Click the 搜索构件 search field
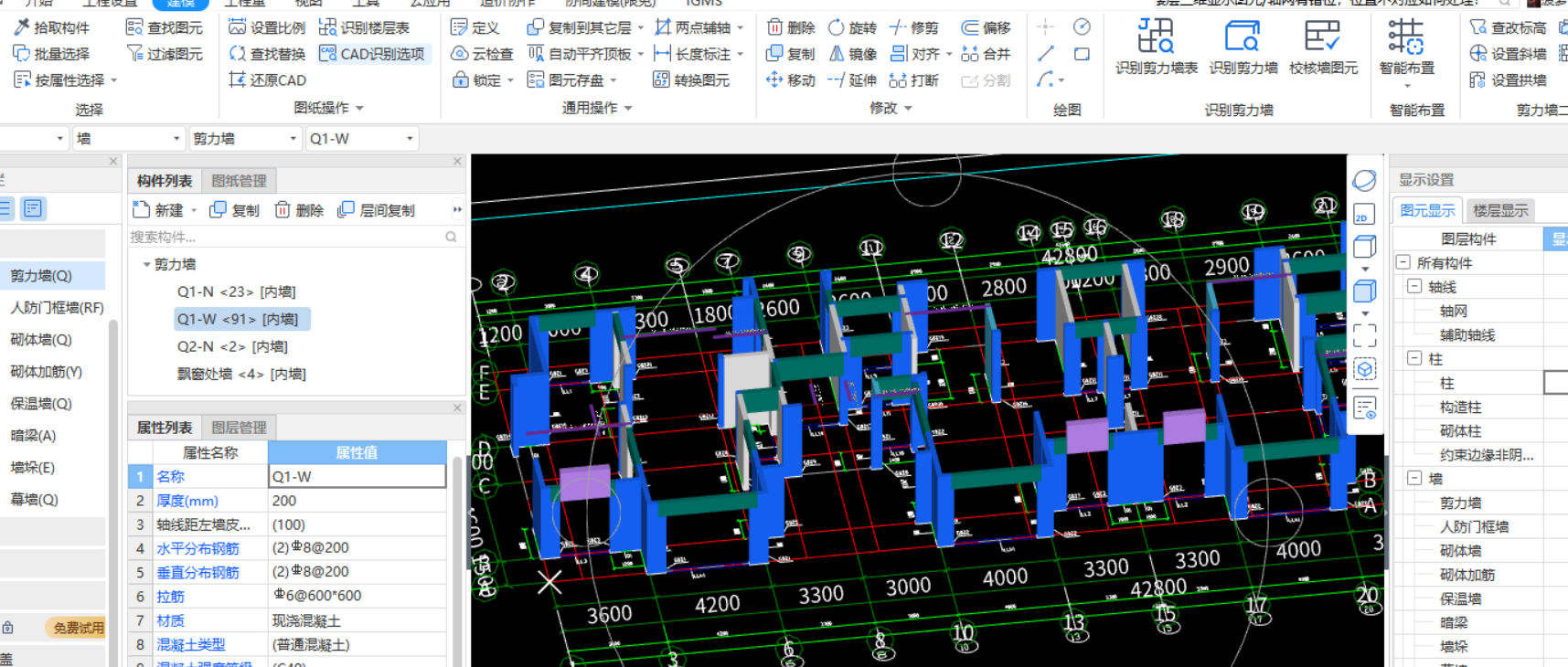1568x667 pixels. click(x=293, y=237)
